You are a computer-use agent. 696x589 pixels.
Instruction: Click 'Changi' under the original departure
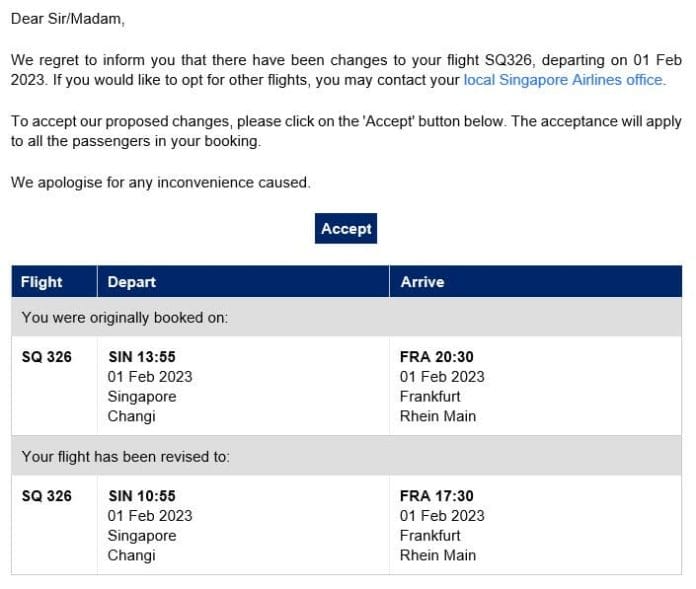click(132, 416)
